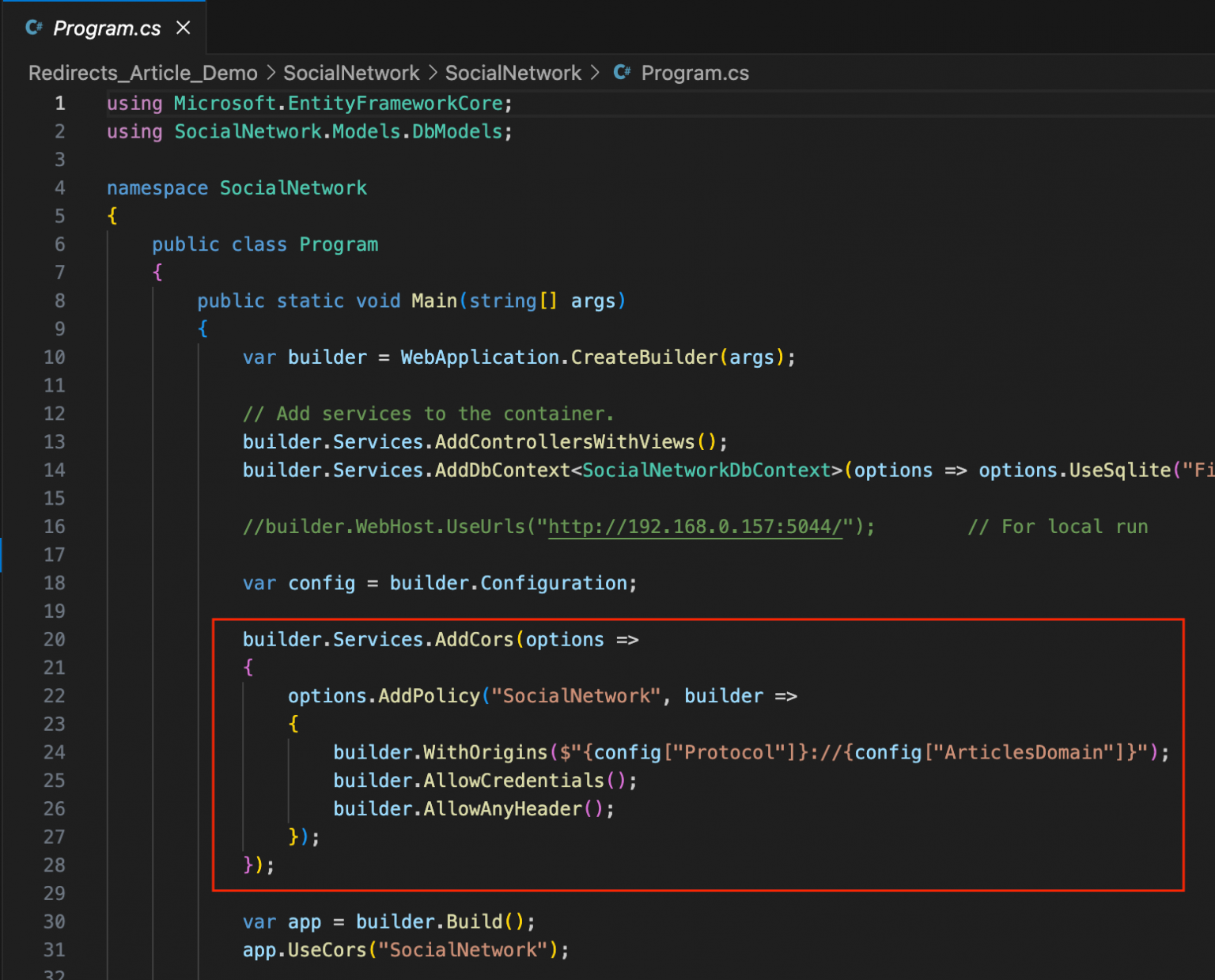Open the second SocialNetwork breadcrumb dropdown

(x=513, y=72)
